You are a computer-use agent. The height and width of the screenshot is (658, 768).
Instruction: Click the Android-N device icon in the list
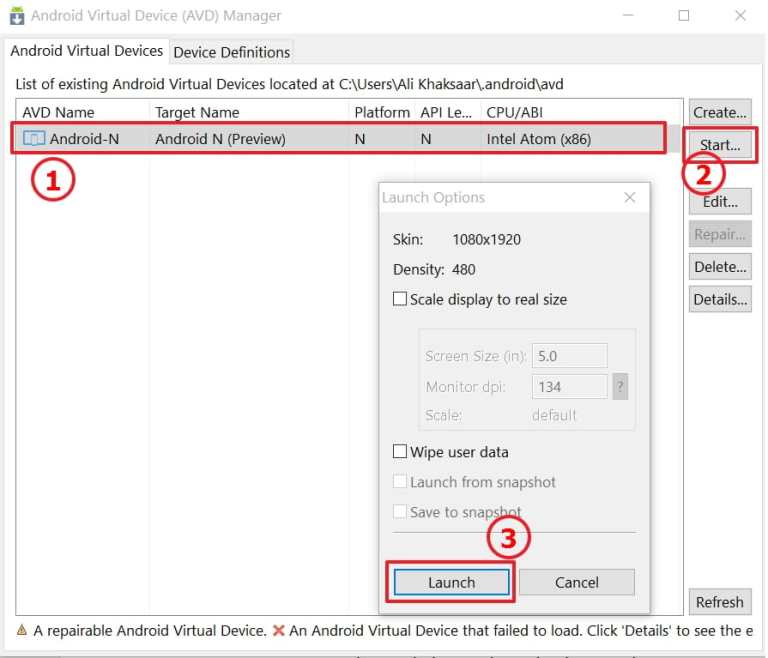coord(34,139)
